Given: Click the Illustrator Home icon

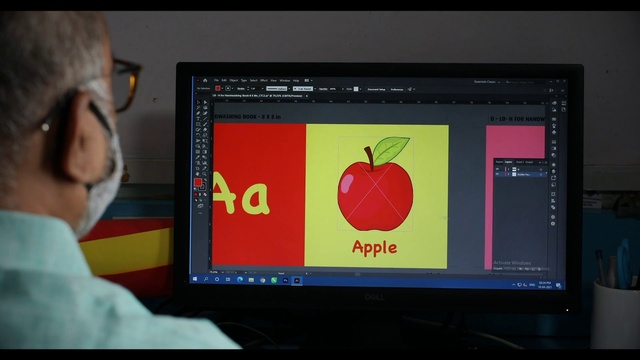Looking at the screenshot, I should pyautogui.click(x=205, y=80).
